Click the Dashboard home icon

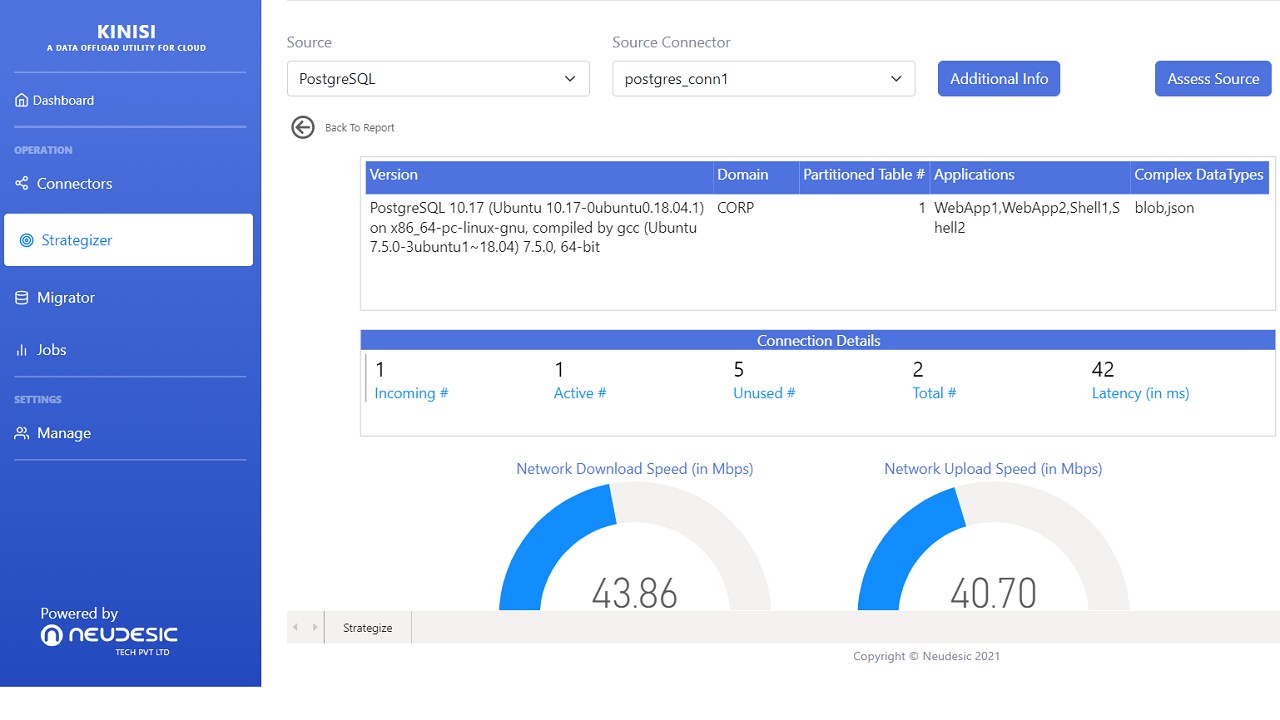coord(22,100)
